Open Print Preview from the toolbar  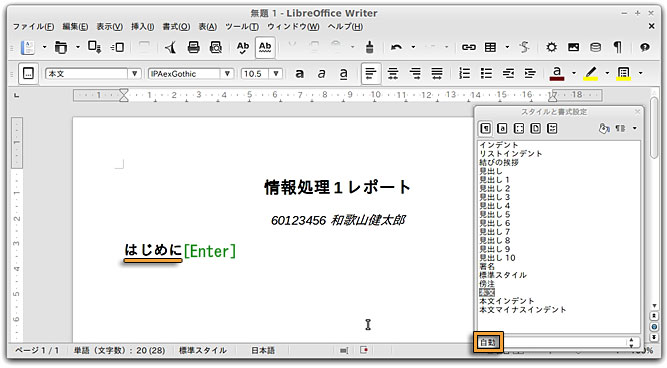216,47
